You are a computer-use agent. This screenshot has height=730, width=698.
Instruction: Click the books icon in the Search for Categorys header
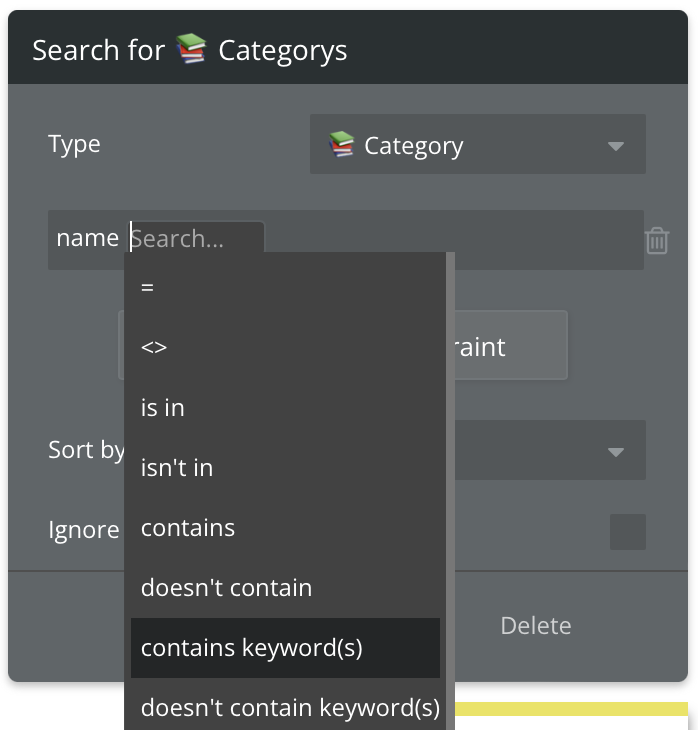pos(191,48)
